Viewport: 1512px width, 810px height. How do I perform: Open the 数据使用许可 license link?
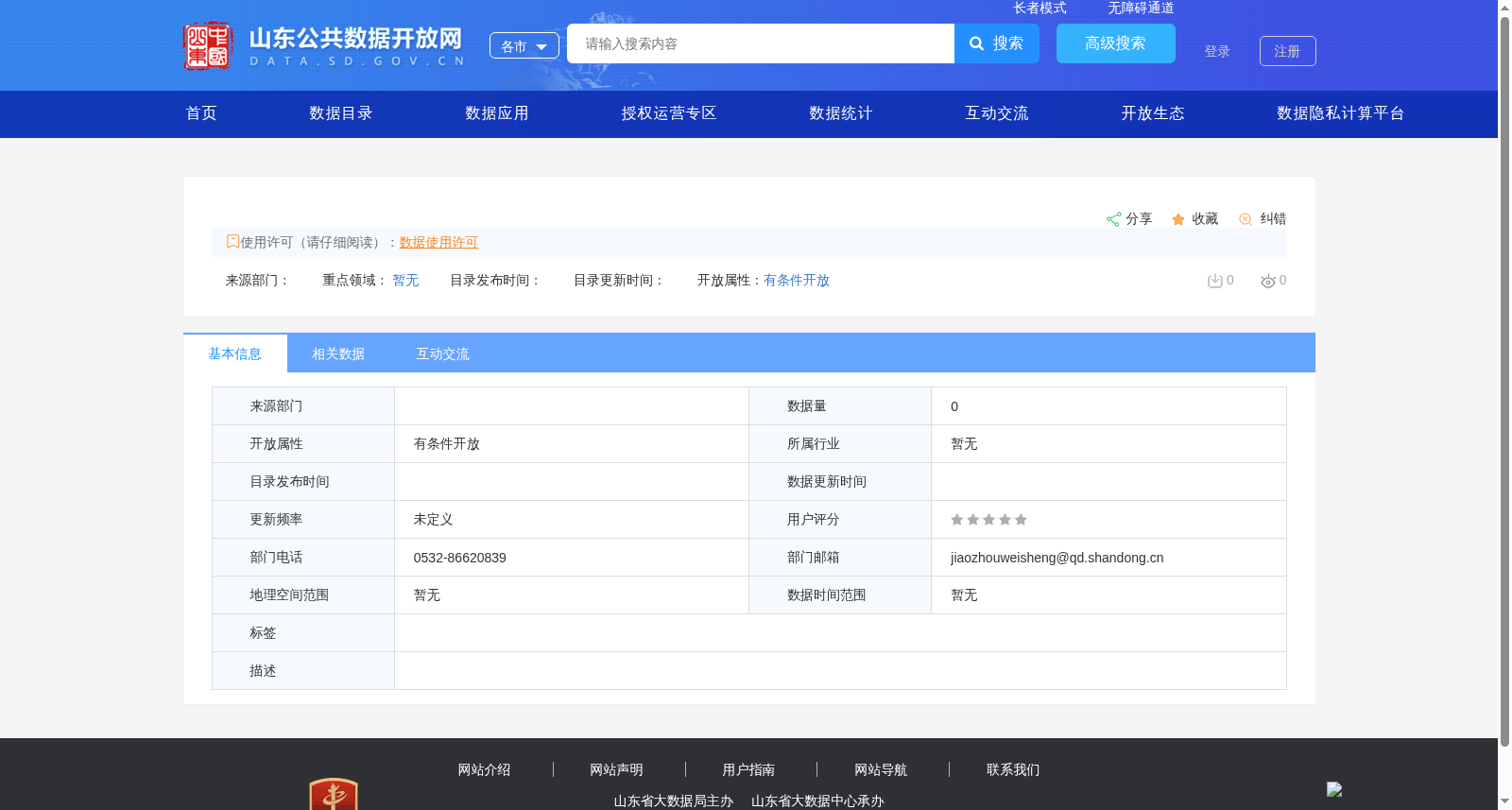[x=438, y=242]
